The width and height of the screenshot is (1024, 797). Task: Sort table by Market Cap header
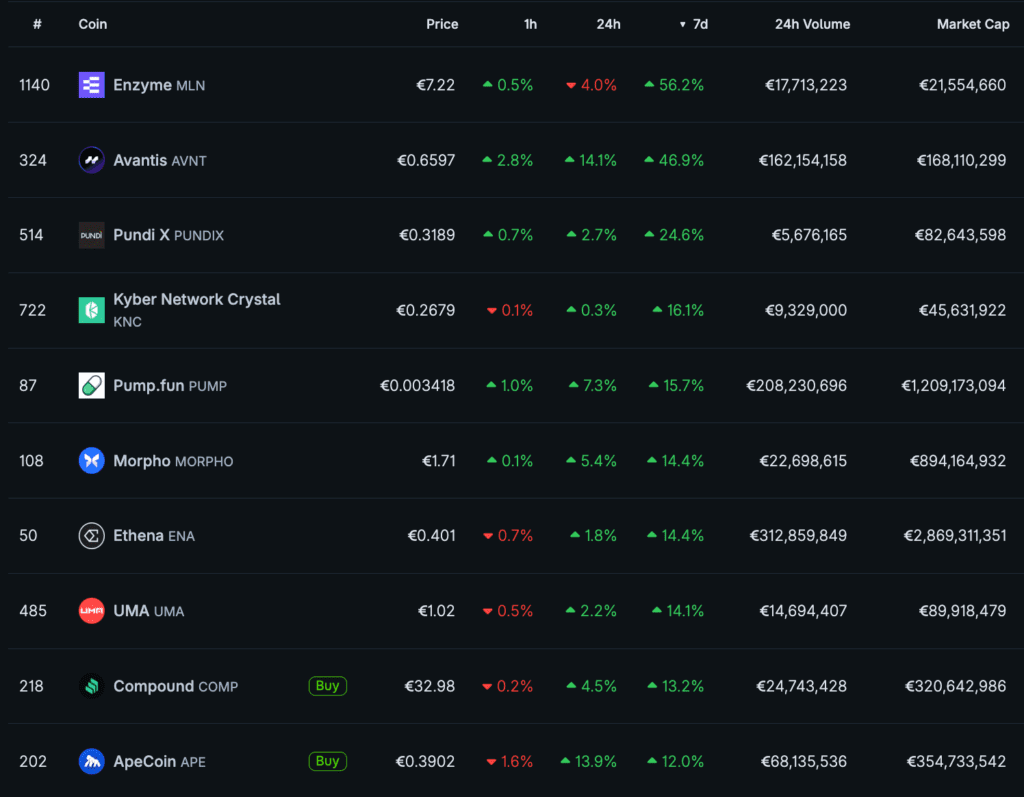pyautogui.click(x=972, y=24)
